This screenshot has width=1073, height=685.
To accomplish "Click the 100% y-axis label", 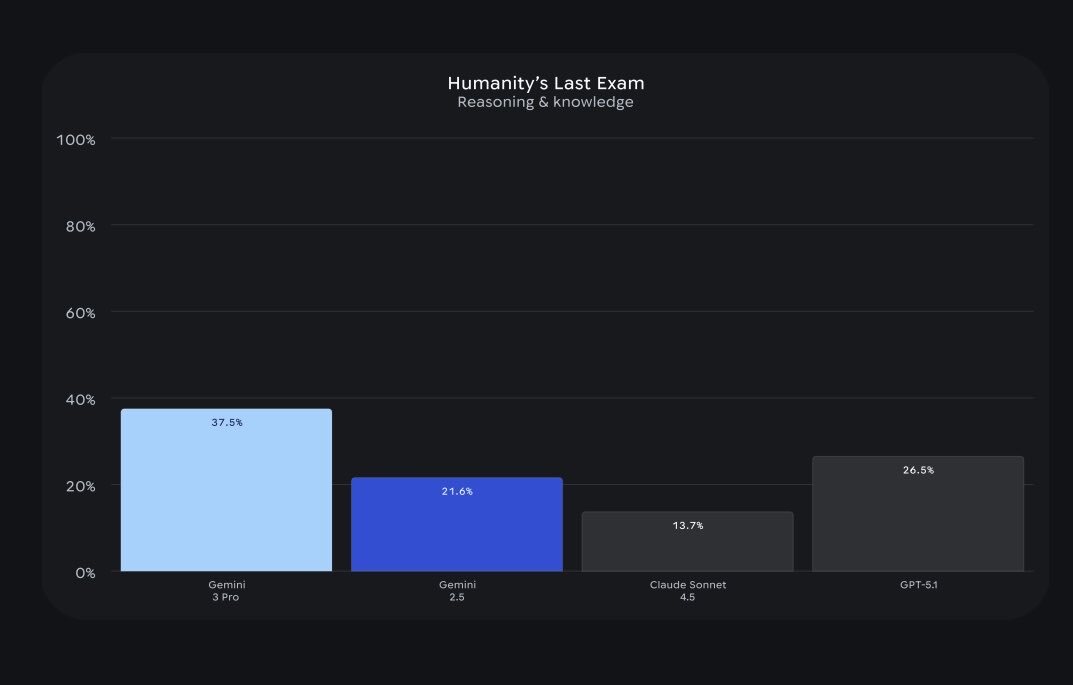I will coord(76,140).
